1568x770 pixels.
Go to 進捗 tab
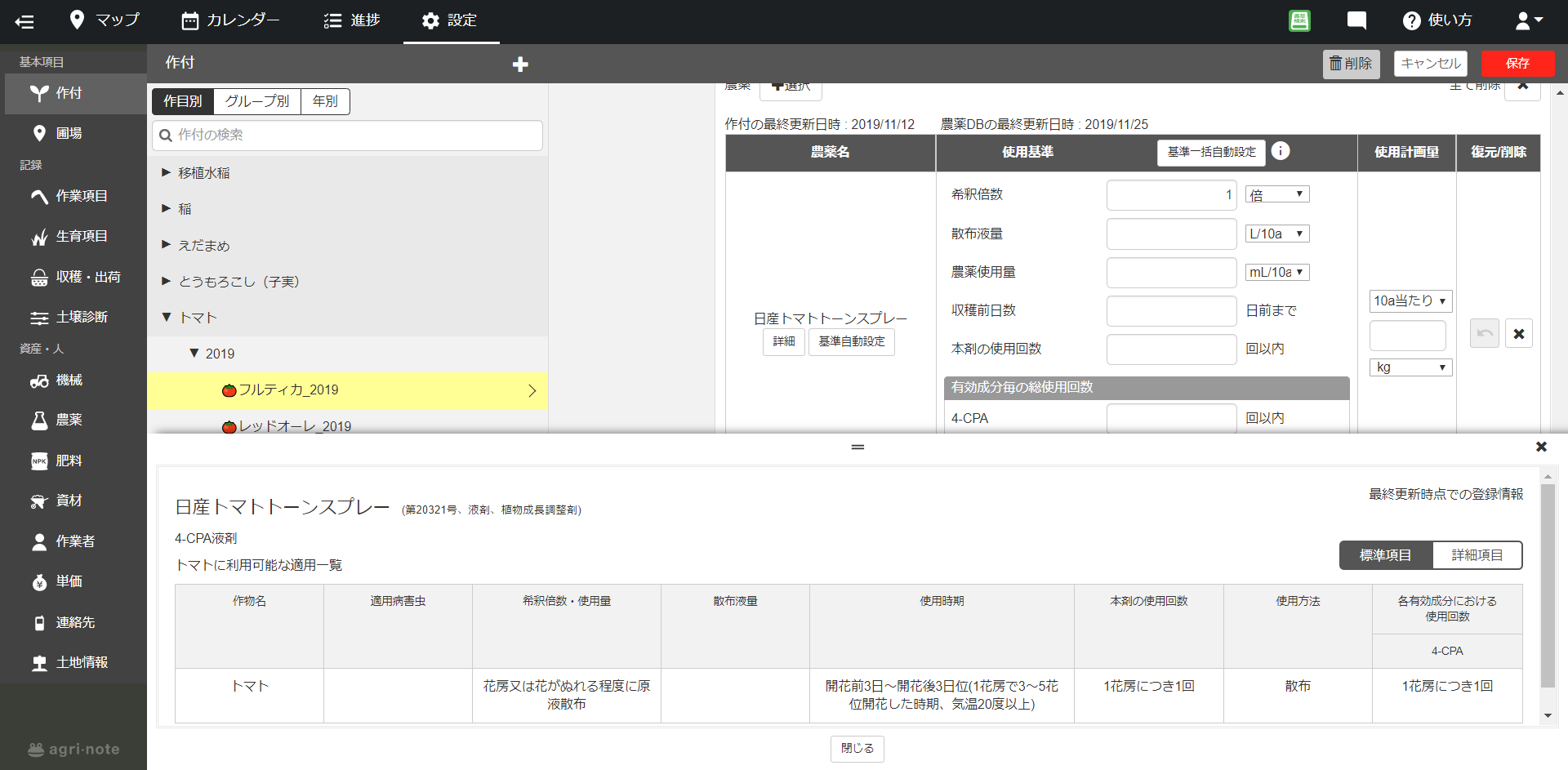352,20
